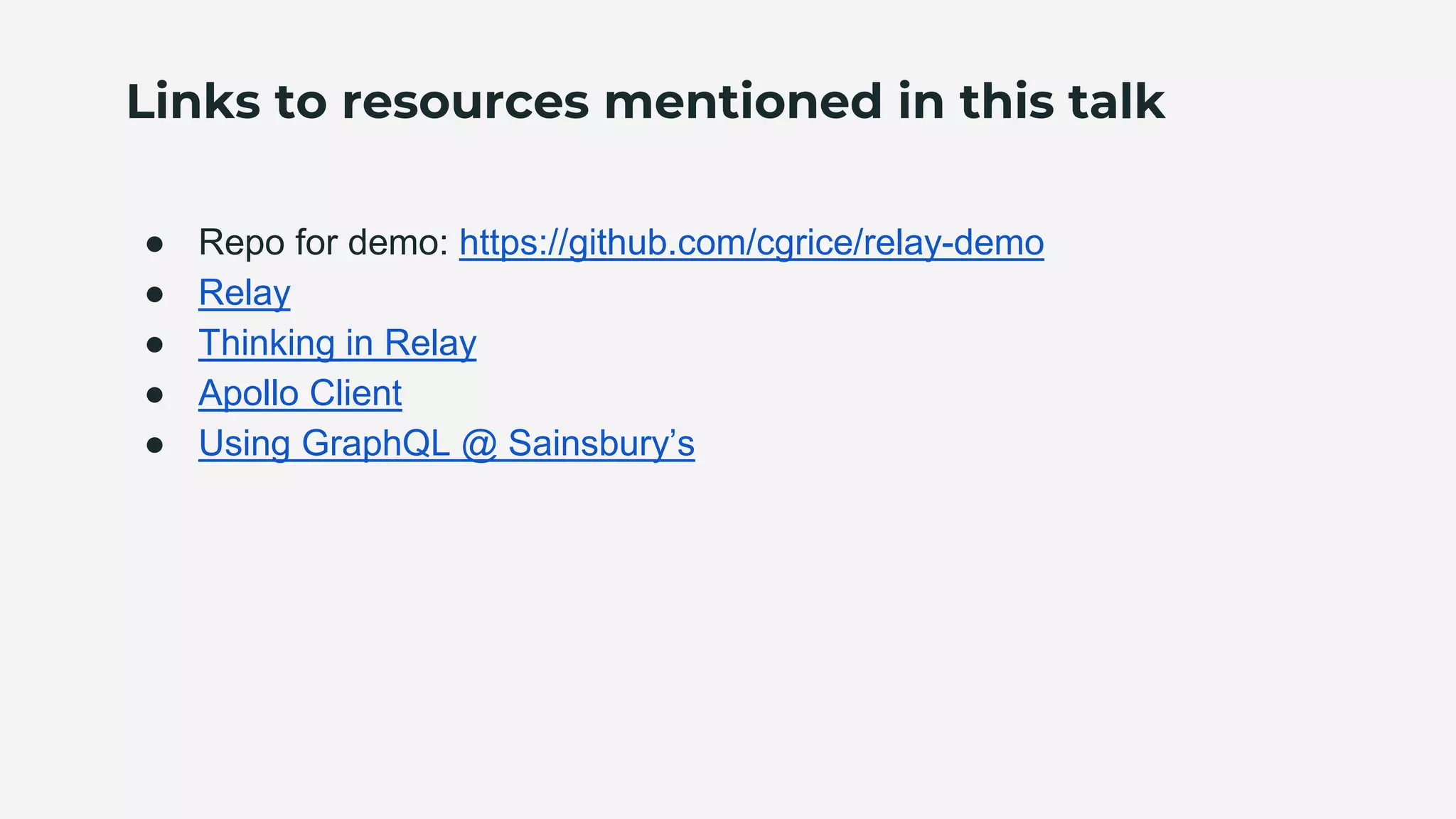This screenshot has height=819, width=1456.
Task: Open the Apollo Client link
Action: click(x=300, y=393)
